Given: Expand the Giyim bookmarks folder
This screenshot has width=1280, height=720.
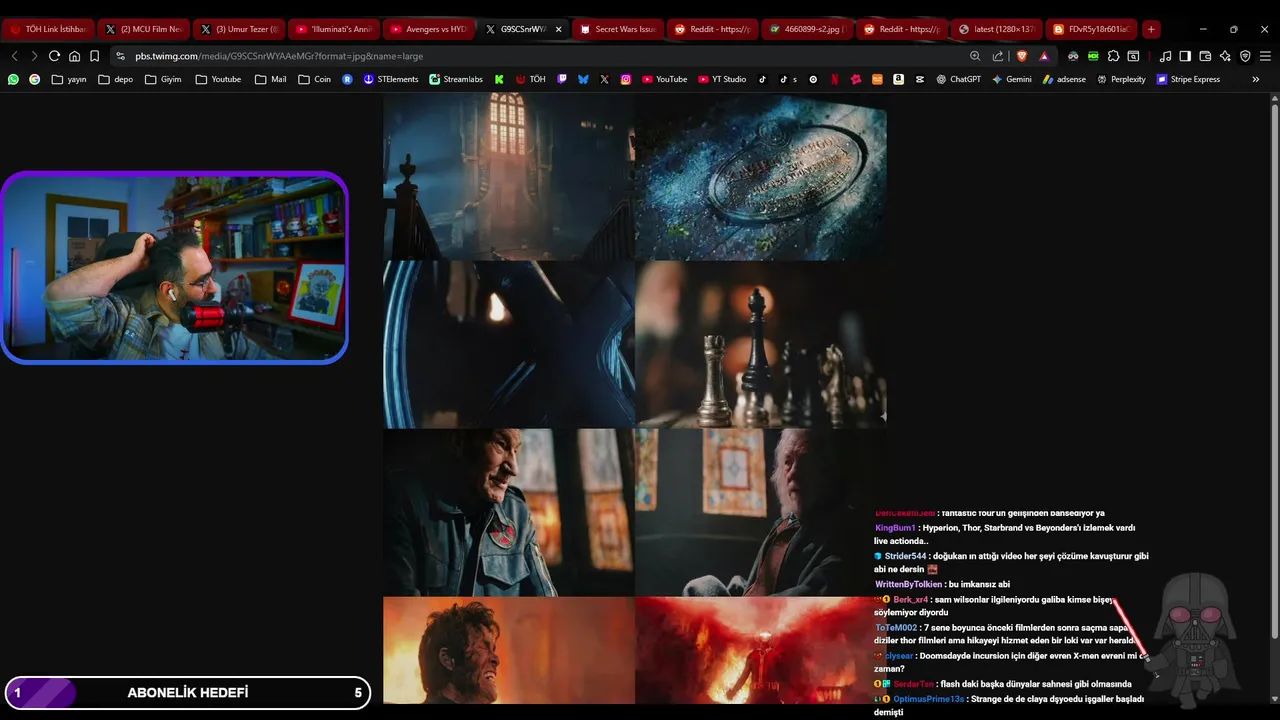Looking at the screenshot, I should (x=163, y=79).
